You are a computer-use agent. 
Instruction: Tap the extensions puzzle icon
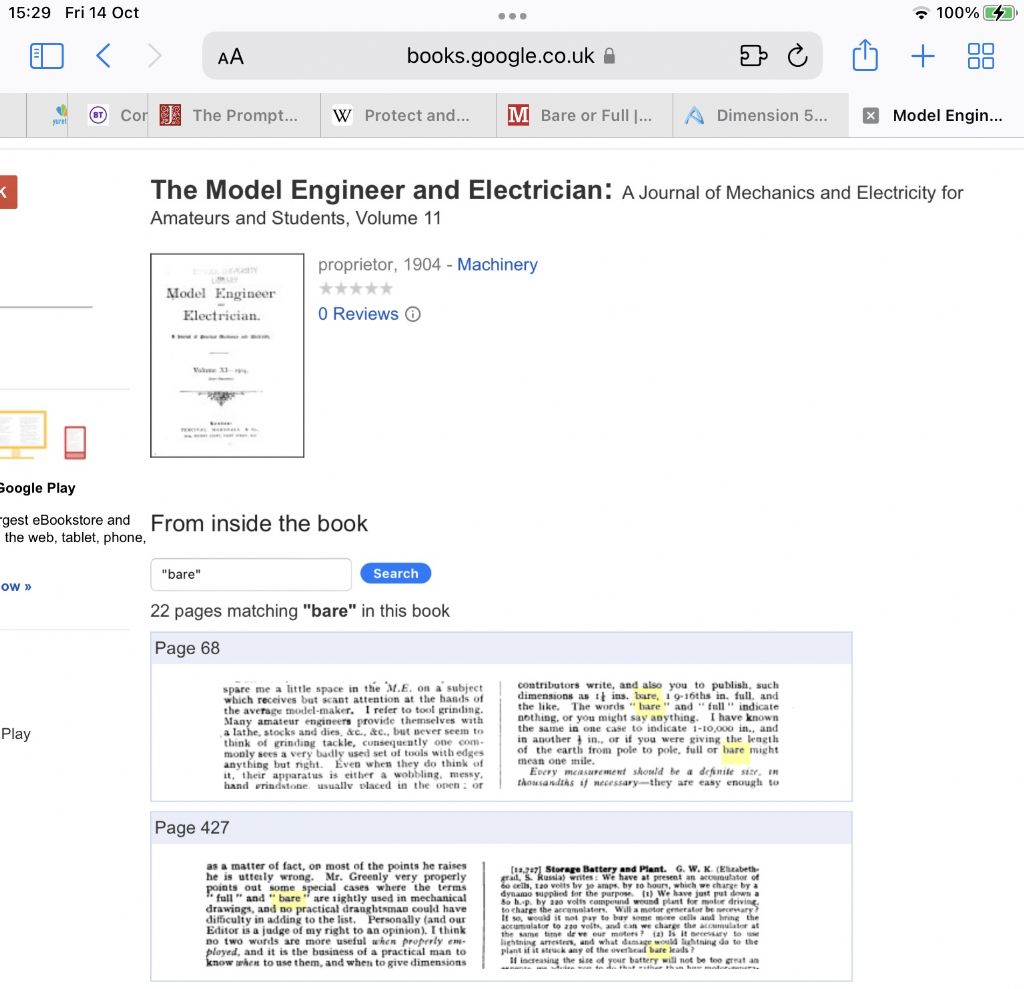tap(753, 56)
